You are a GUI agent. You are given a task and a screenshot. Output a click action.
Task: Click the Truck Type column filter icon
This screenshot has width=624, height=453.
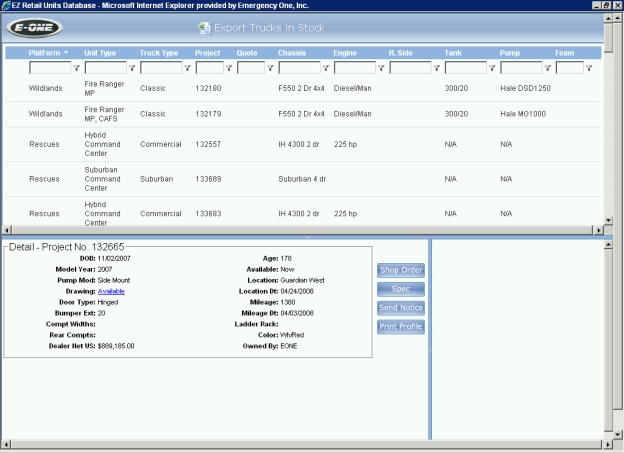(187, 68)
